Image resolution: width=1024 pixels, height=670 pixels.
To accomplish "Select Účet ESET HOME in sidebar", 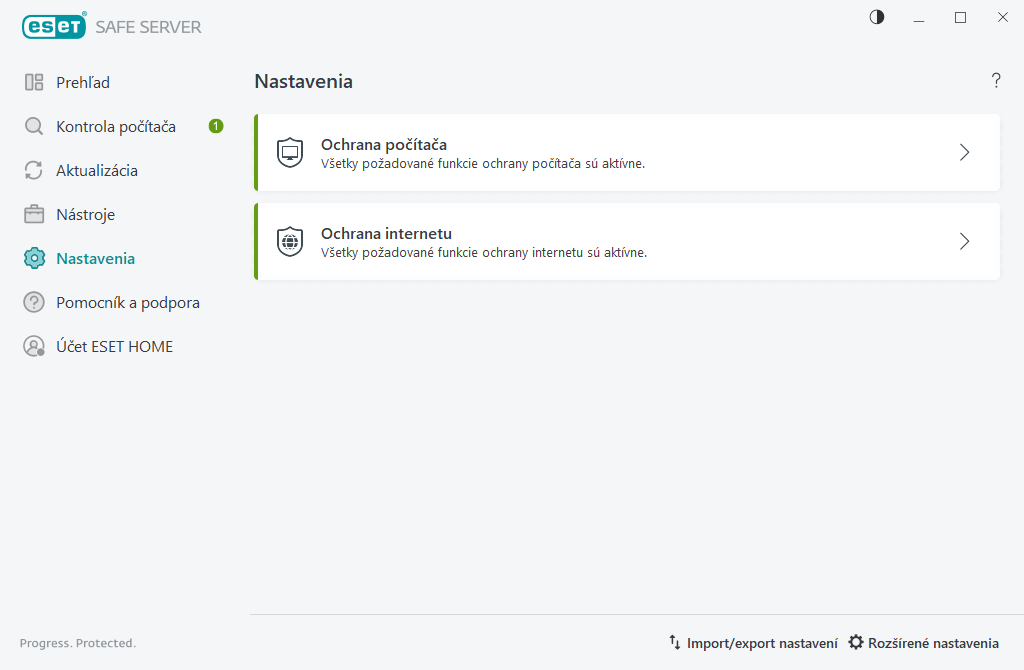I will [x=114, y=347].
